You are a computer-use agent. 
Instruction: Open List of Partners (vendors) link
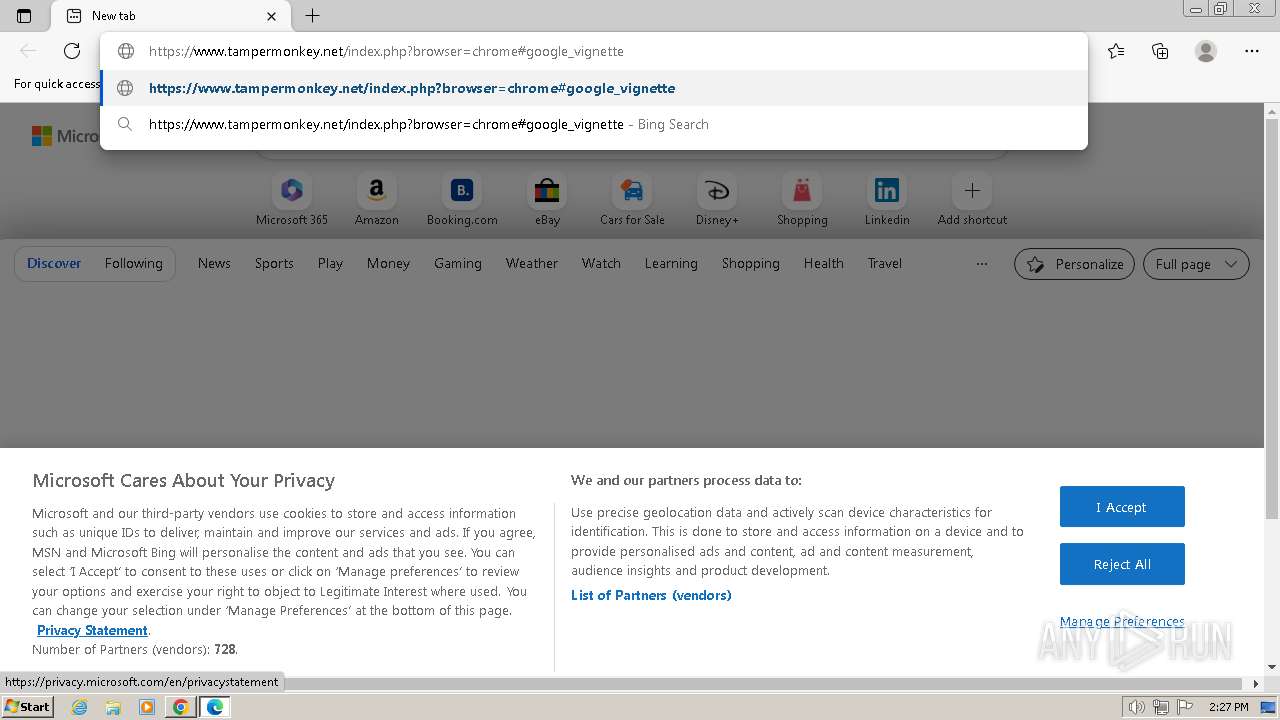click(x=651, y=595)
